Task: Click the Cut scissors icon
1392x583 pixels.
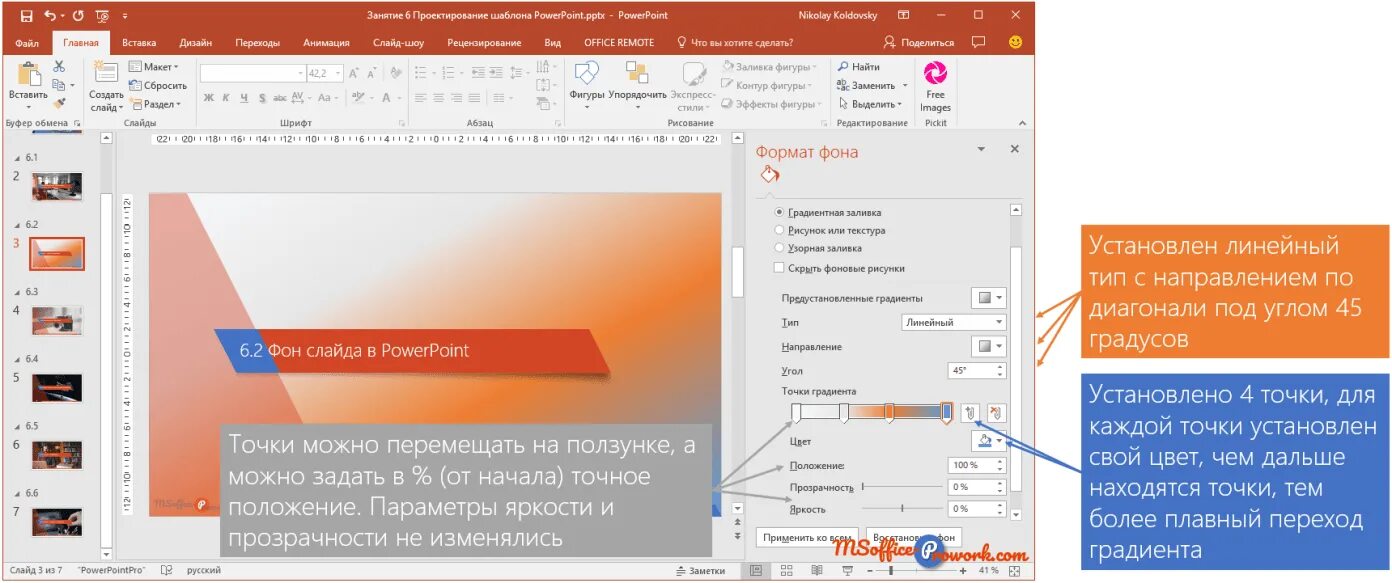Action: click(x=59, y=66)
